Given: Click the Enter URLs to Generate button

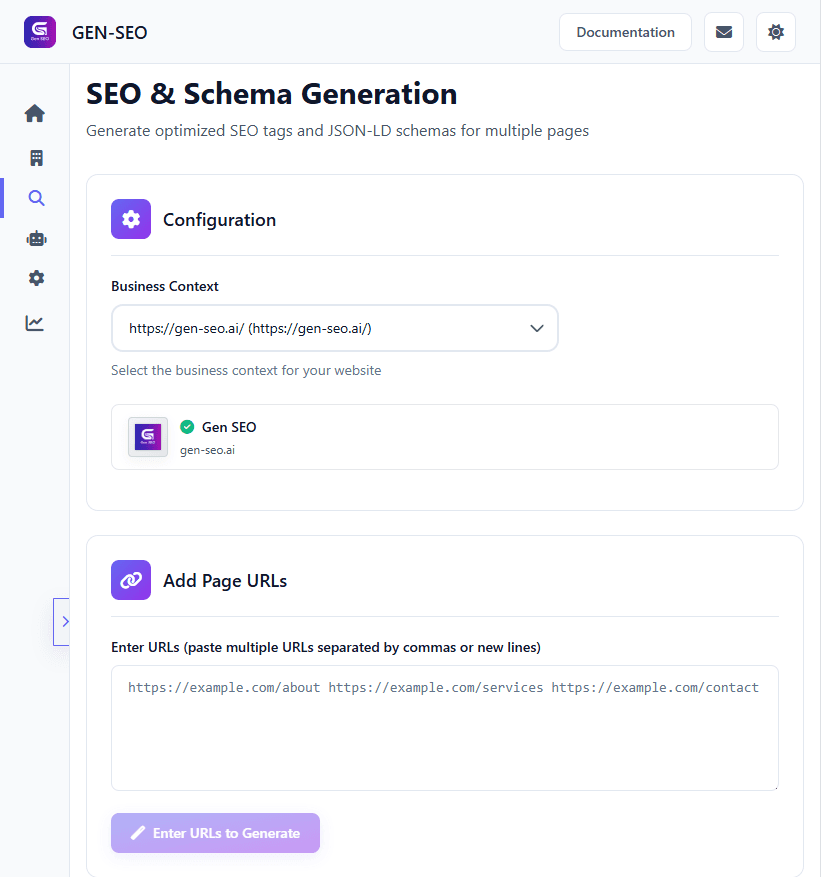Looking at the screenshot, I should 215,833.
